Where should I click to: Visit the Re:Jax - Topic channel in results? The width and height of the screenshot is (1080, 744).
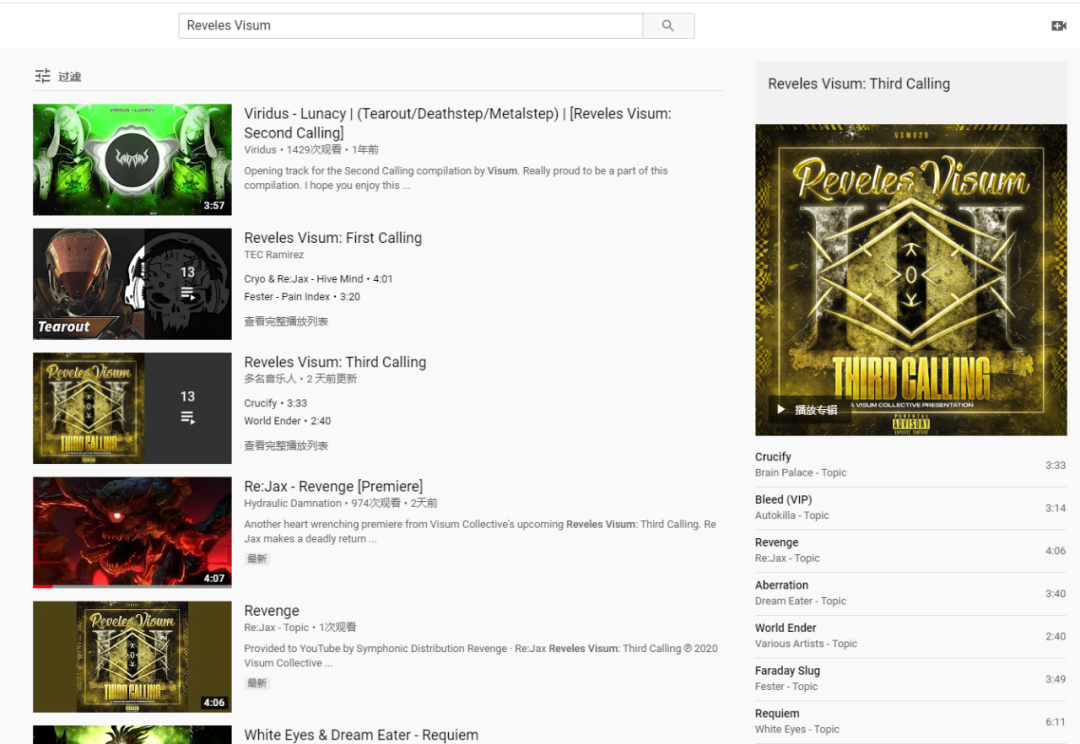(x=276, y=628)
